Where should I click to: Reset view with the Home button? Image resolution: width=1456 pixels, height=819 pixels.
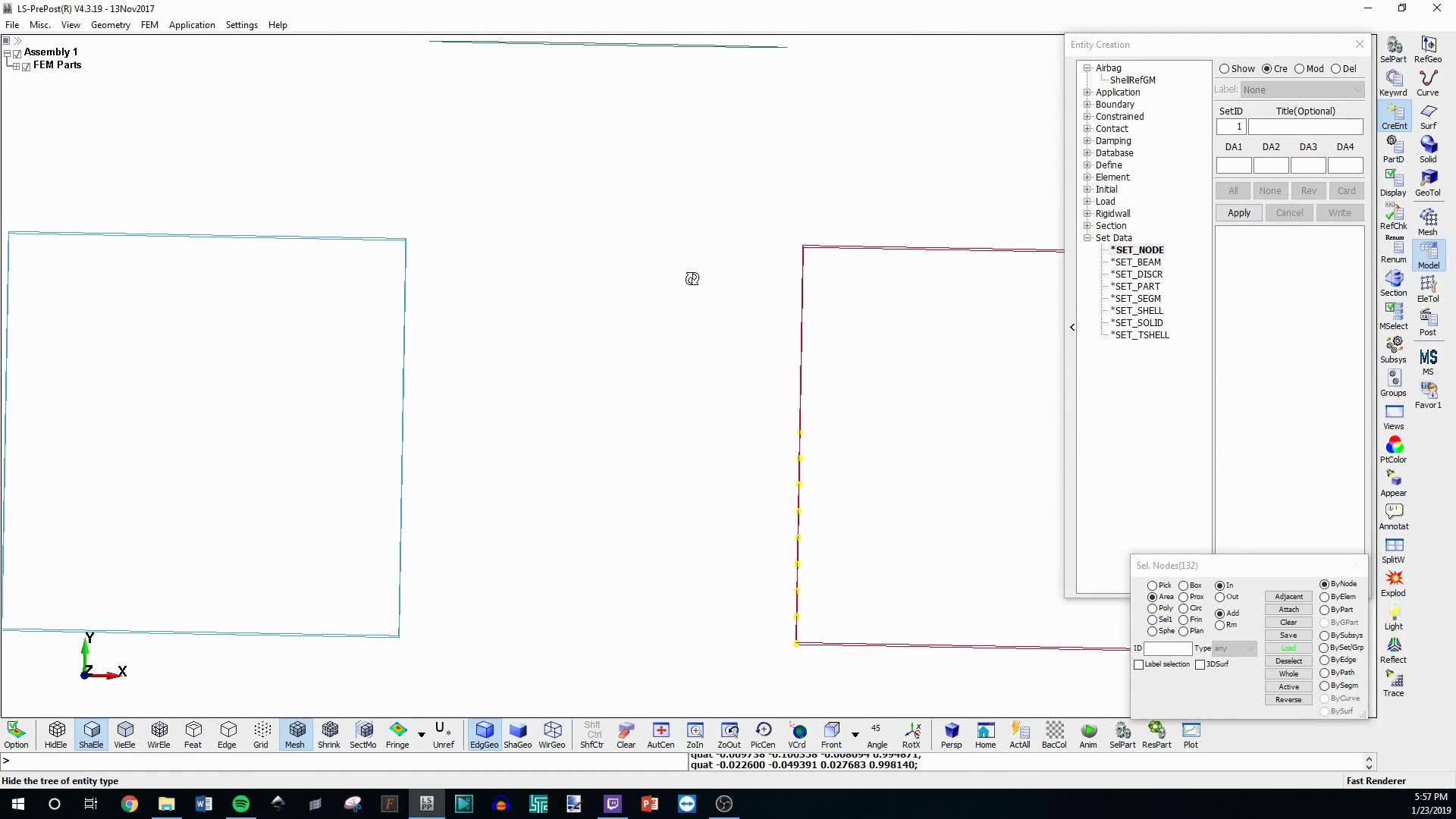985,734
